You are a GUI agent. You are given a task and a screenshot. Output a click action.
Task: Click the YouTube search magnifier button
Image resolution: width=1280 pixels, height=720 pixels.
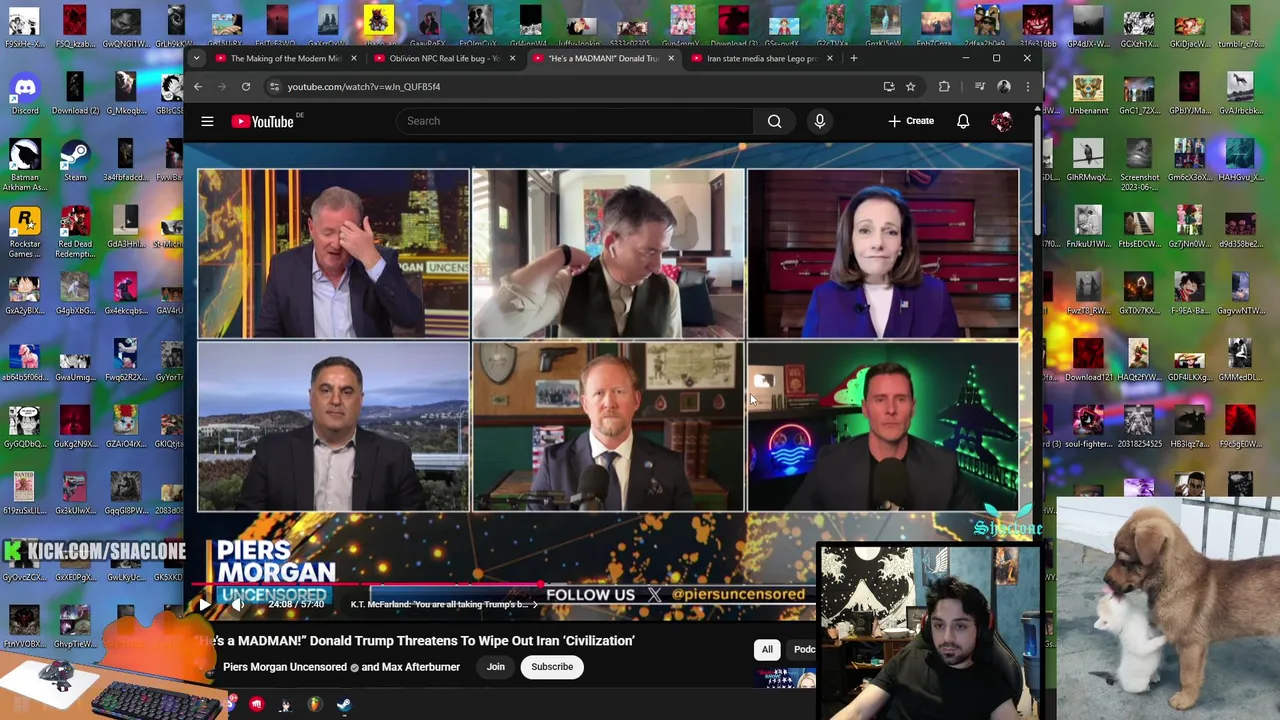click(774, 121)
